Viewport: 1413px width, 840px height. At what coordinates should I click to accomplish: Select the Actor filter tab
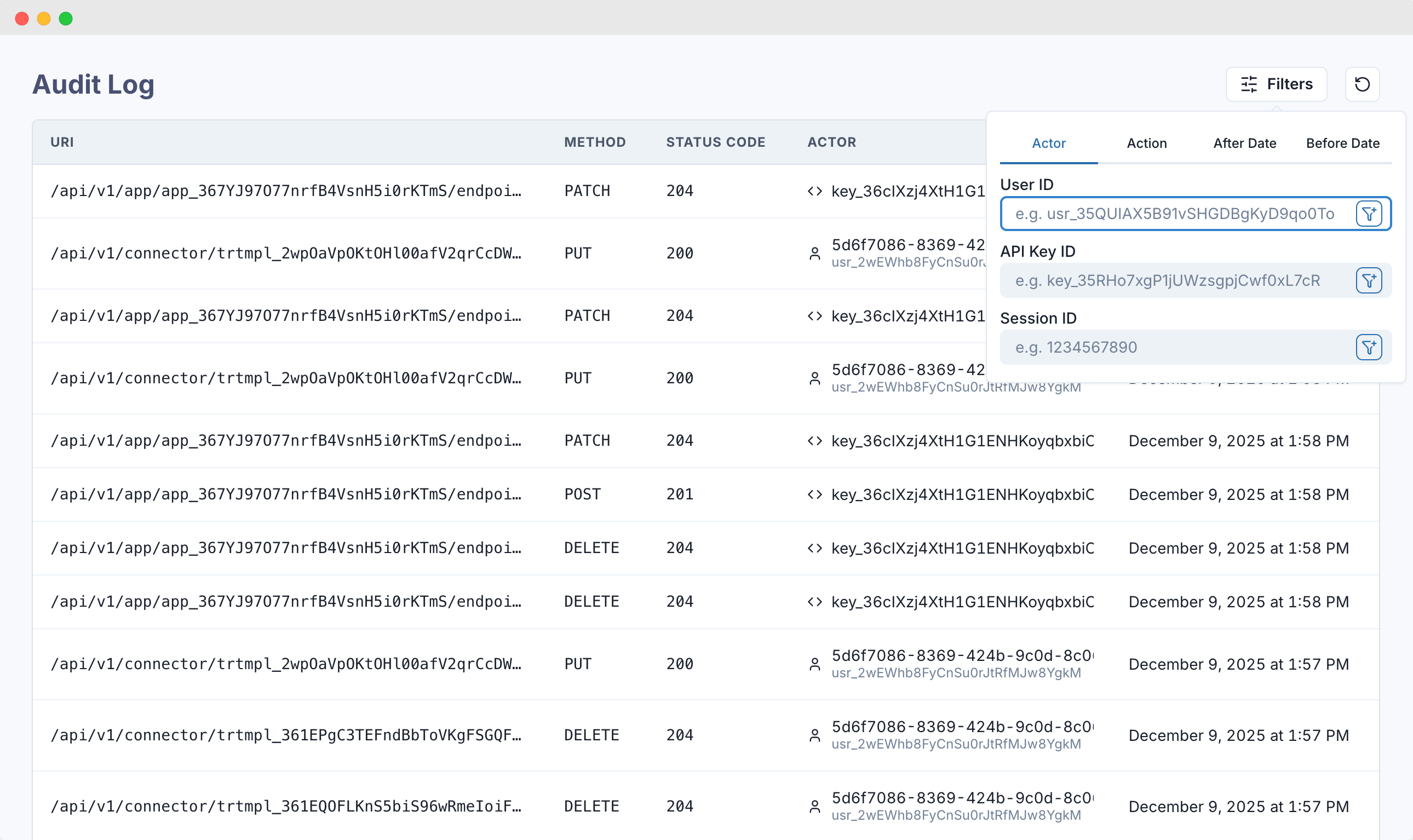click(x=1048, y=143)
